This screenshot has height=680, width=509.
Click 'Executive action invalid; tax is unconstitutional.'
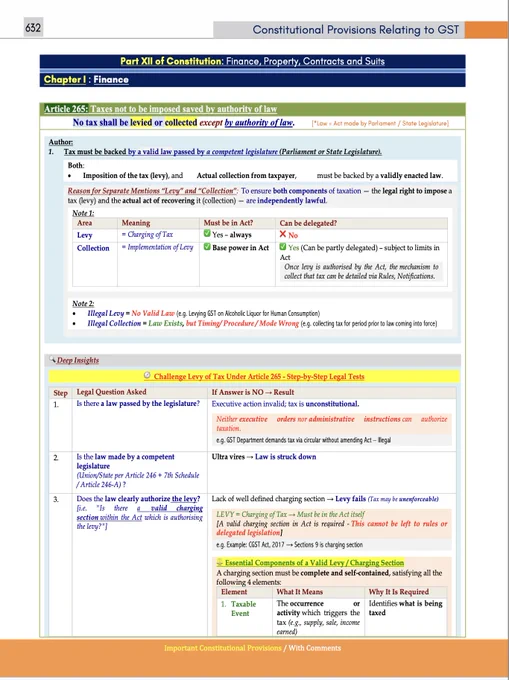pyautogui.click(x=285, y=404)
